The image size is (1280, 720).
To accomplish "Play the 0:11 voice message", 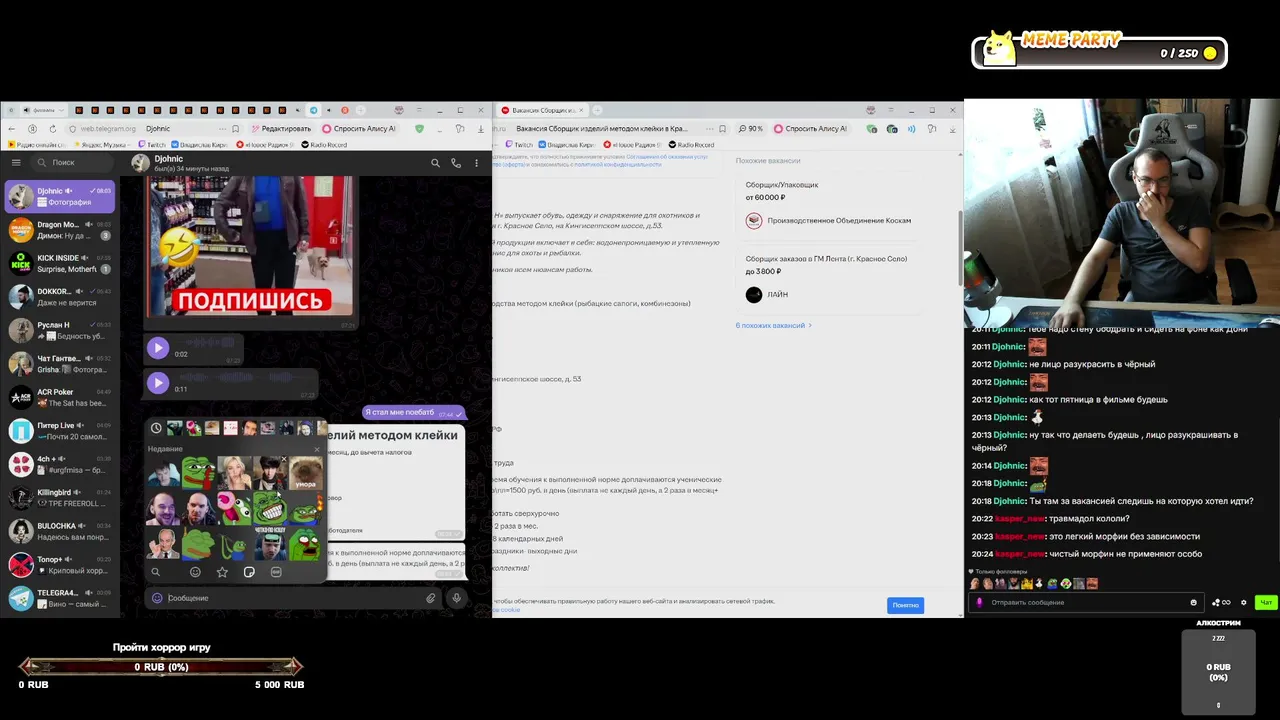I will pyautogui.click(x=158, y=382).
